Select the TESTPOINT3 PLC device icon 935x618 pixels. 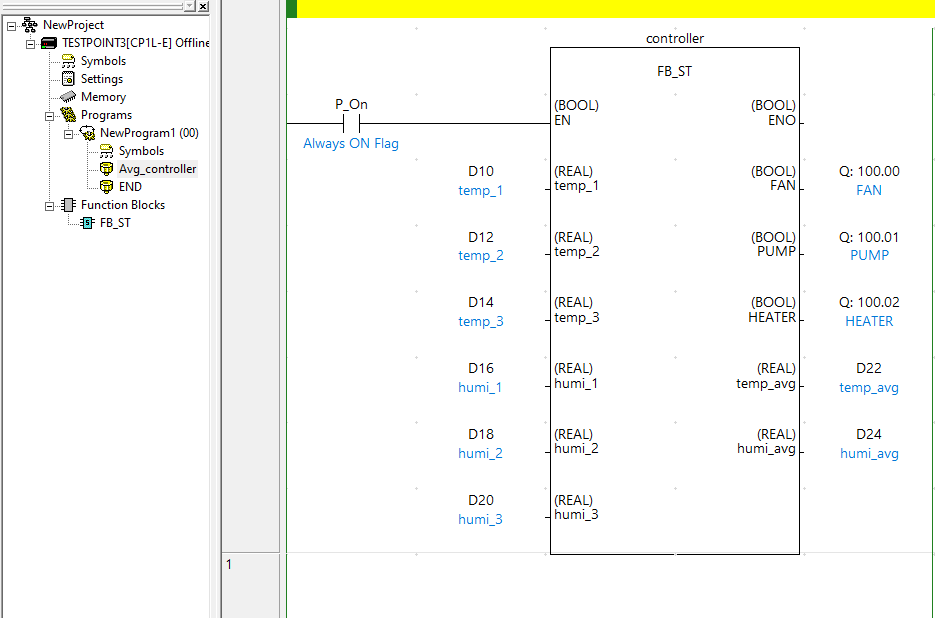coord(49,43)
